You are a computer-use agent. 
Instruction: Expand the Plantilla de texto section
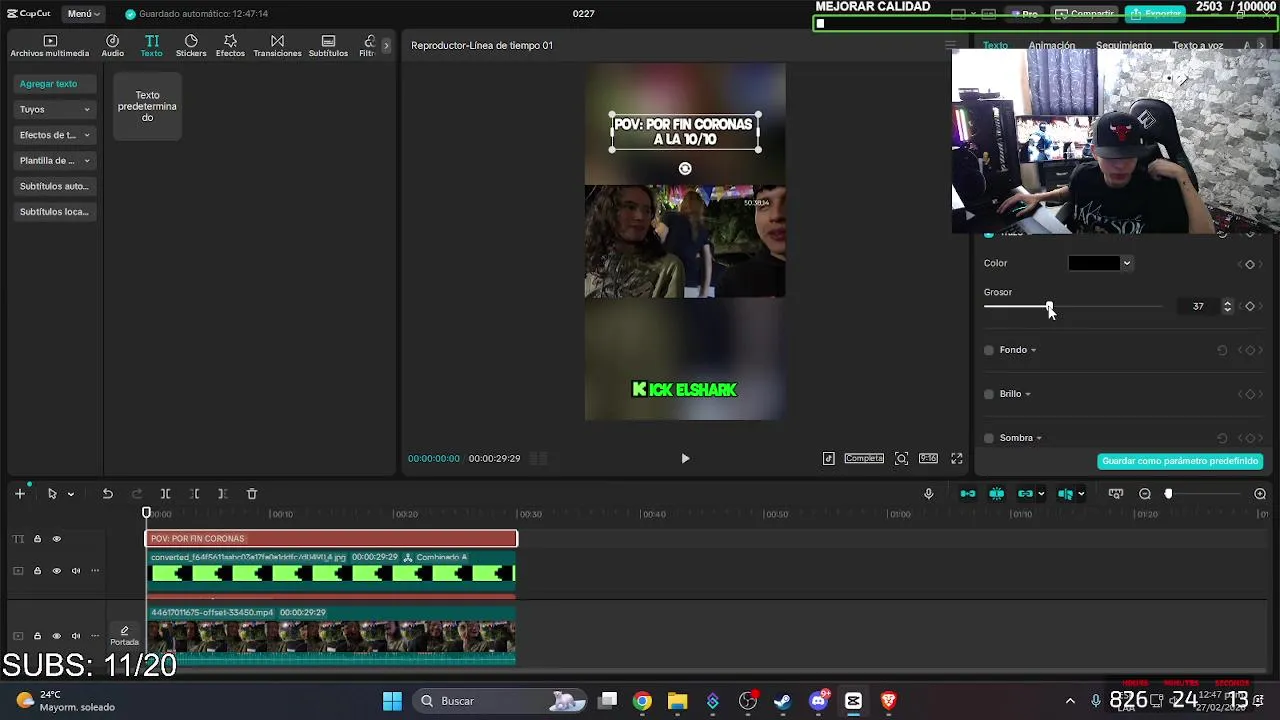pyautogui.click(x=55, y=161)
